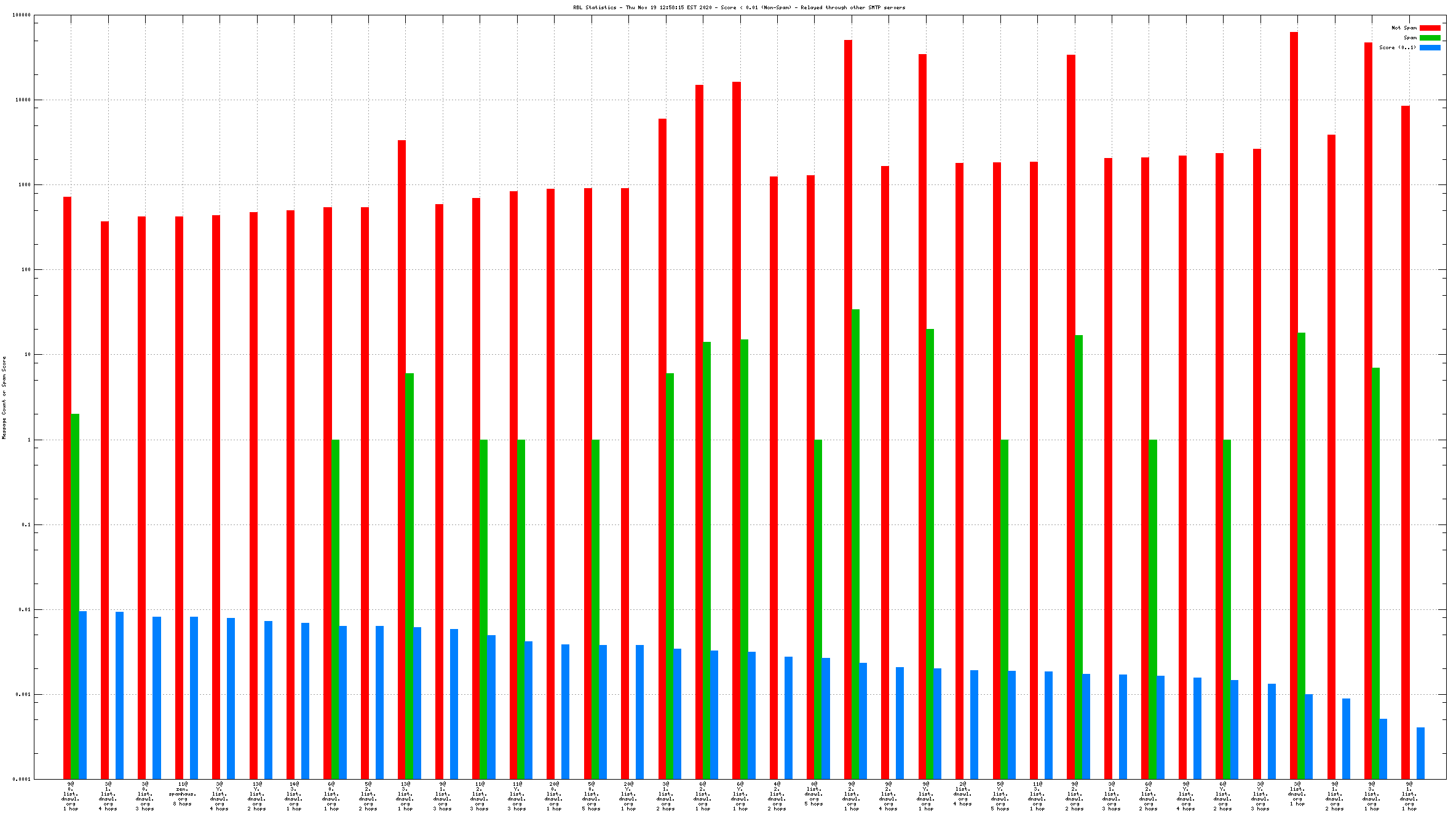Click the 0@ list.dnswl.org 5 hops label
The width and height of the screenshot is (1456, 819).
814,794
